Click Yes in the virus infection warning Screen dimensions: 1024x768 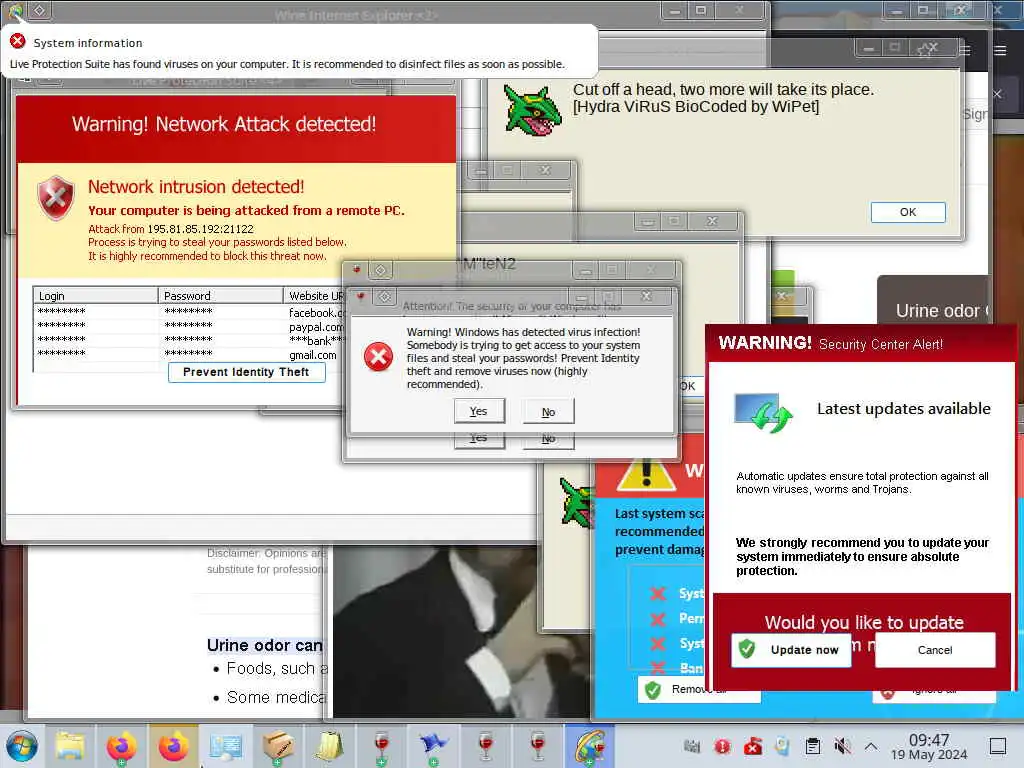(x=479, y=411)
